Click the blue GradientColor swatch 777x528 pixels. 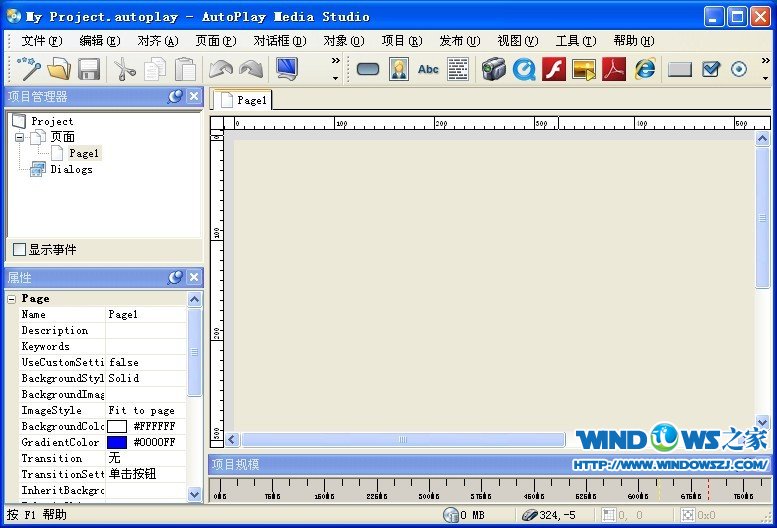(117, 442)
